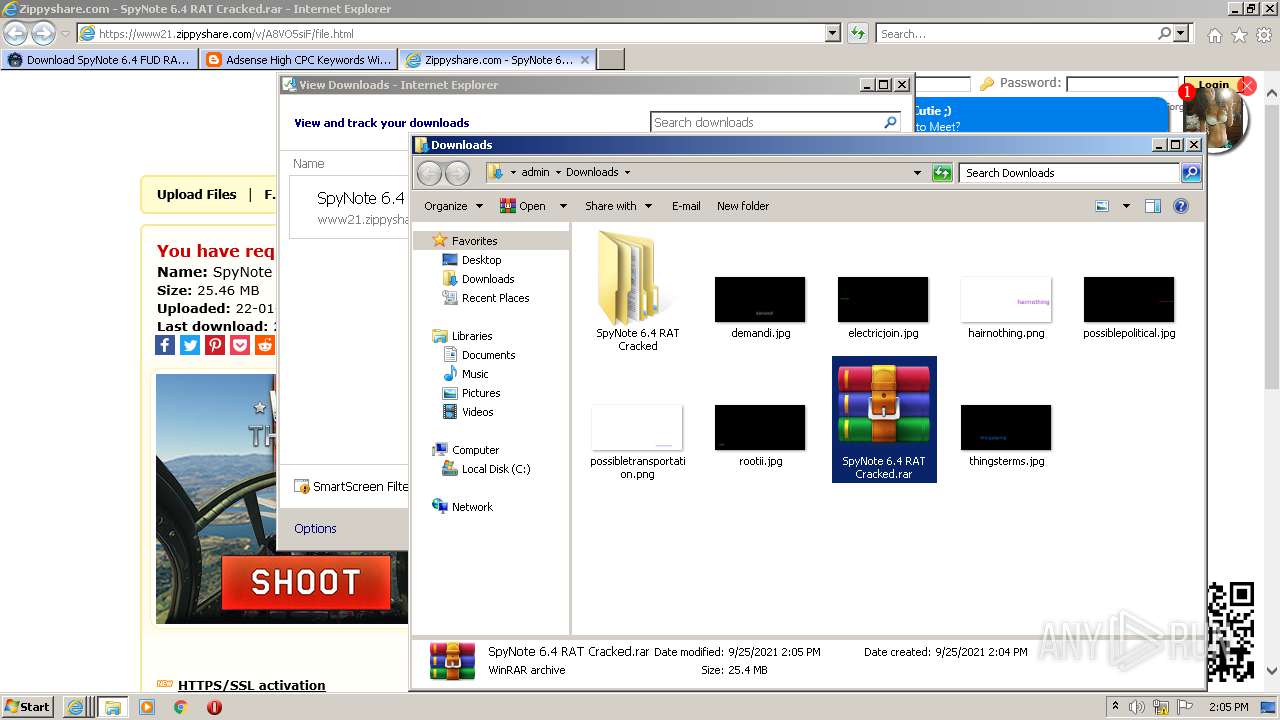The width and height of the screenshot is (1280, 720).
Task: Click admin in the breadcrumb path
Action: coord(535,172)
